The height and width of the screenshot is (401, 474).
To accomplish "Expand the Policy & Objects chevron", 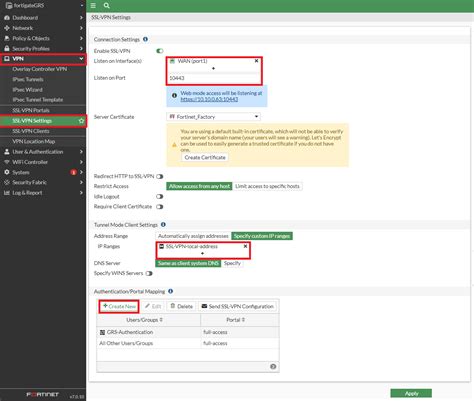I will tap(81, 38).
